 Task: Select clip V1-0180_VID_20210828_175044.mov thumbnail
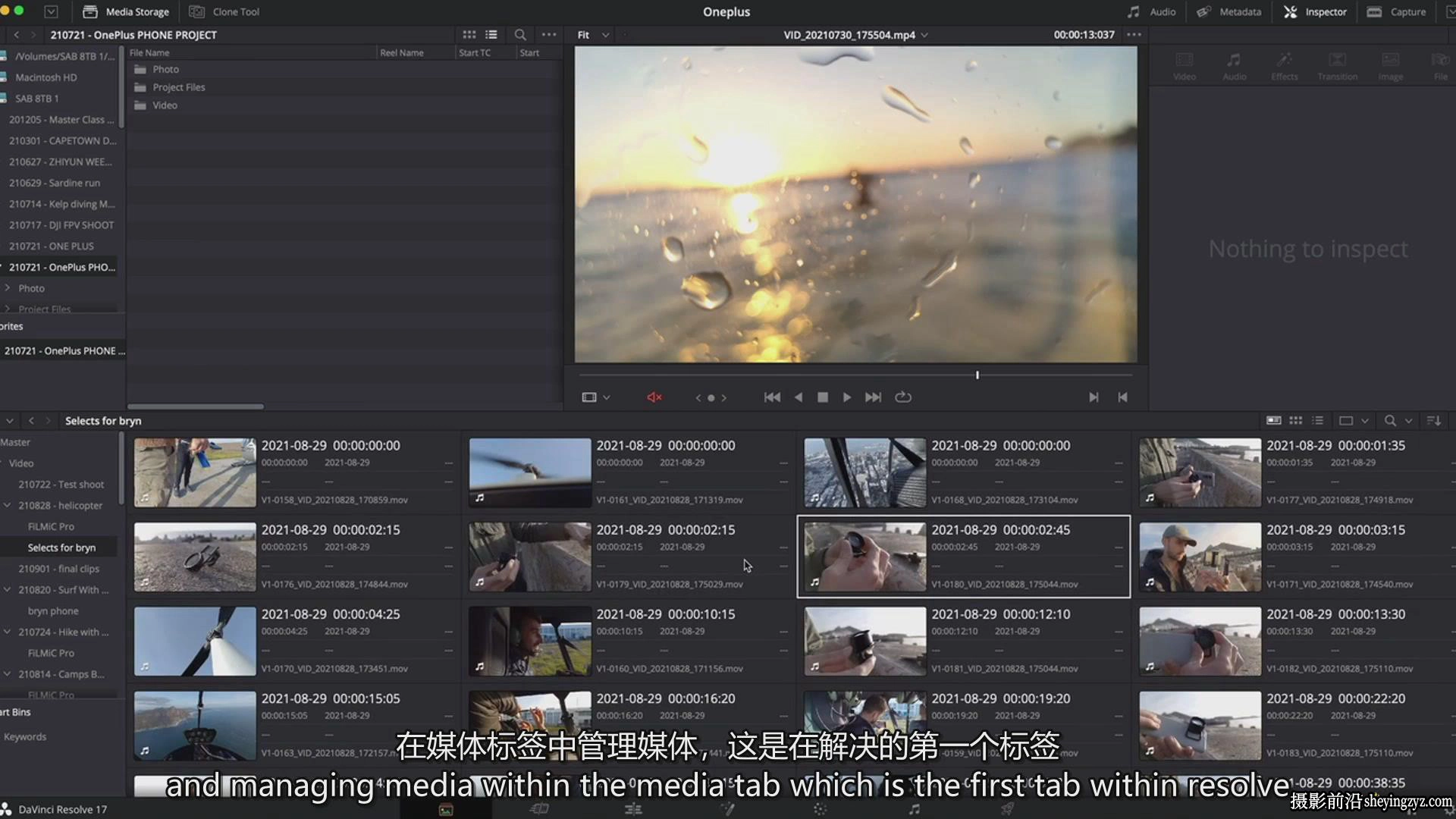(x=864, y=557)
